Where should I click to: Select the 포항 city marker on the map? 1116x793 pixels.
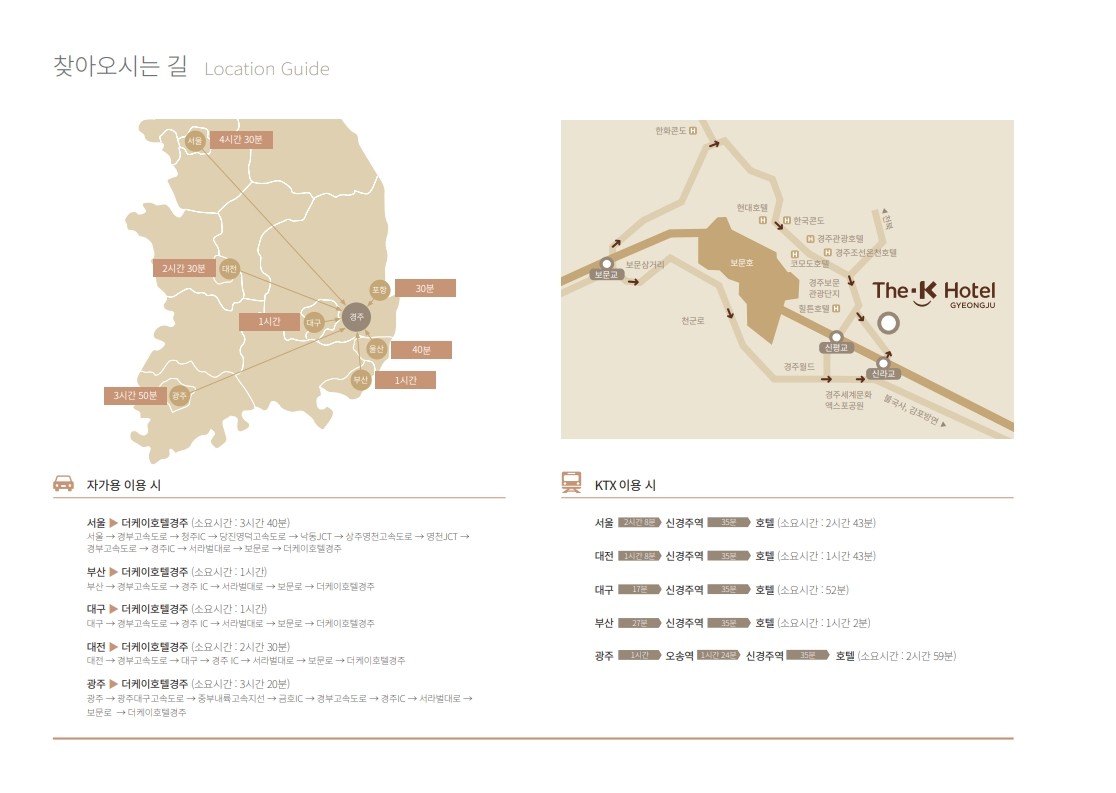pos(379,289)
